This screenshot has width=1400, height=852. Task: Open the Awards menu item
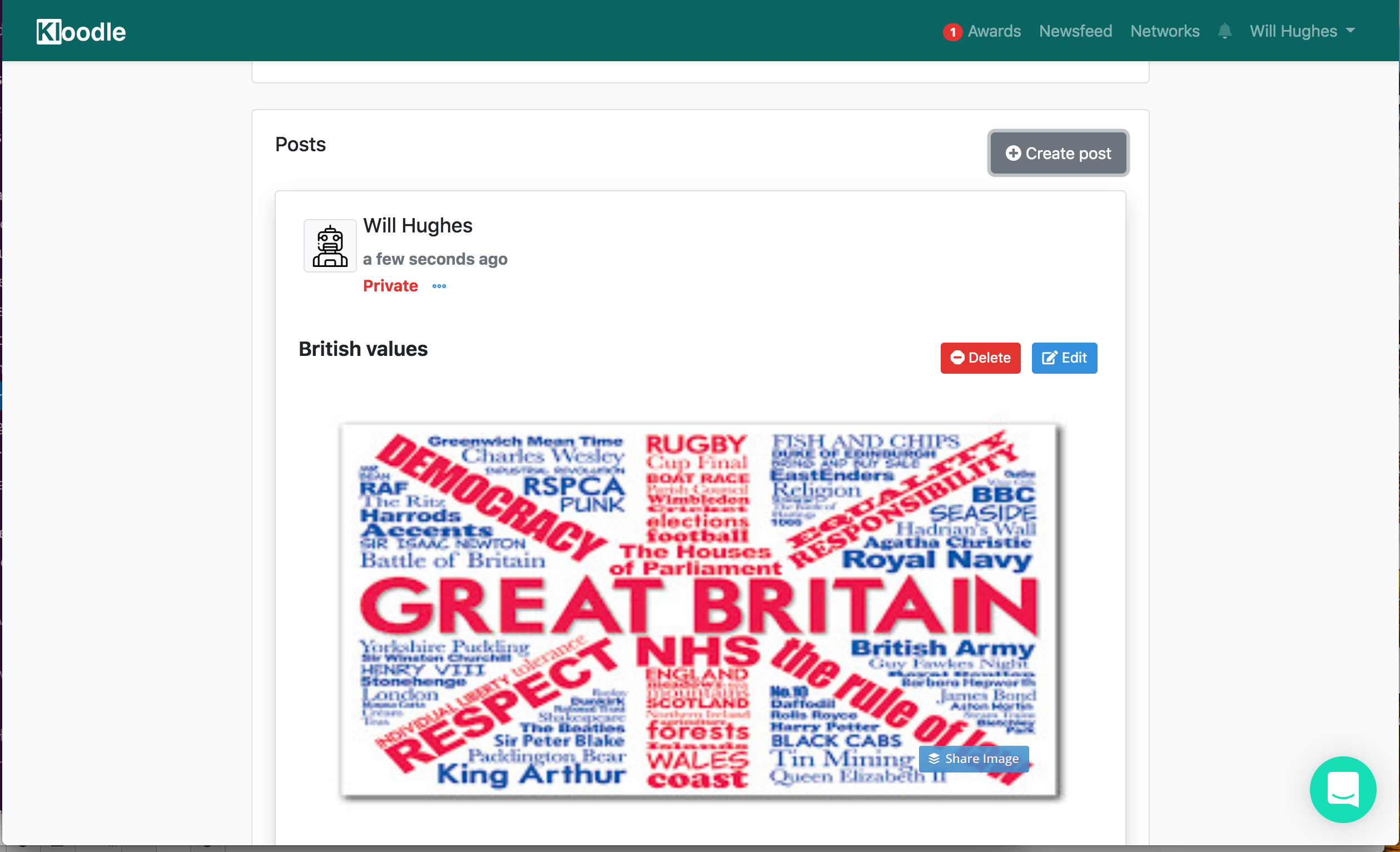tap(994, 31)
